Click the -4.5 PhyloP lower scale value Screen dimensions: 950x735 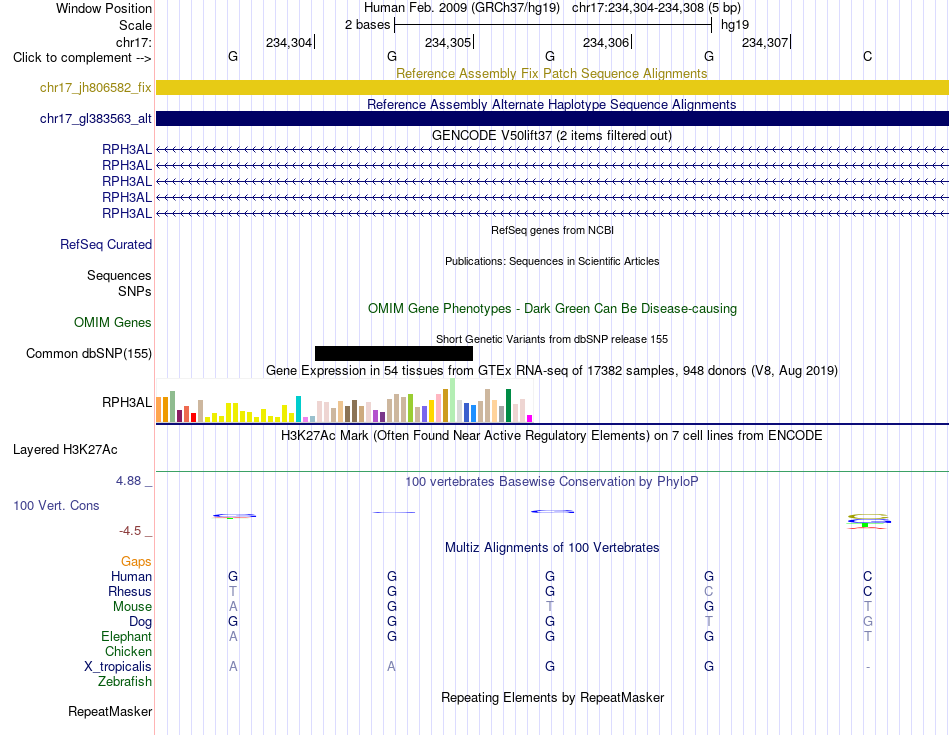(x=130, y=531)
